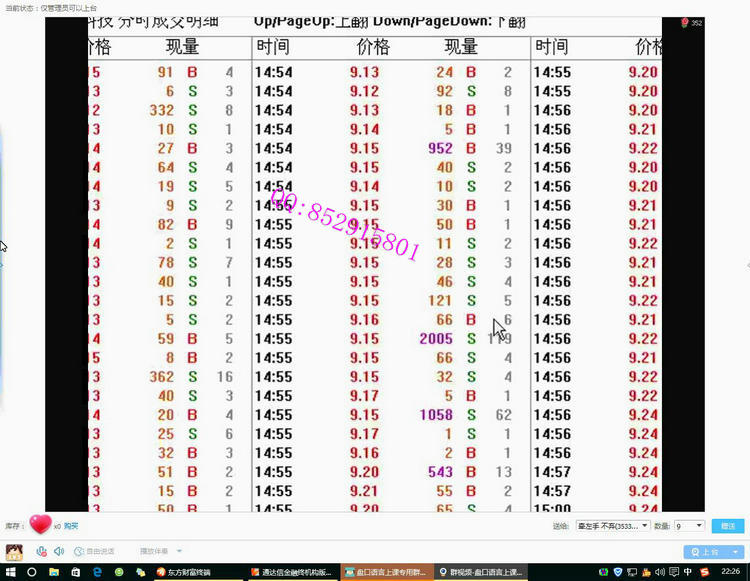Screen dimensions: 750x581
Task: Switch to 通达信金融终端 taskbar window
Action: (x=294, y=573)
